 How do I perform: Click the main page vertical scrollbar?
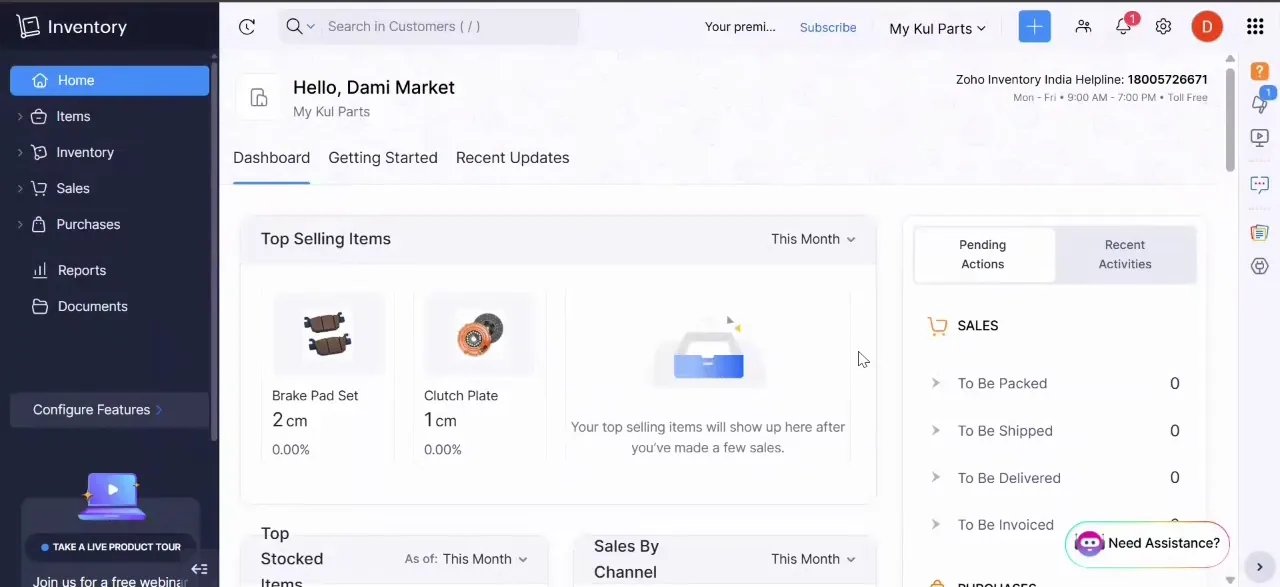[1230, 119]
